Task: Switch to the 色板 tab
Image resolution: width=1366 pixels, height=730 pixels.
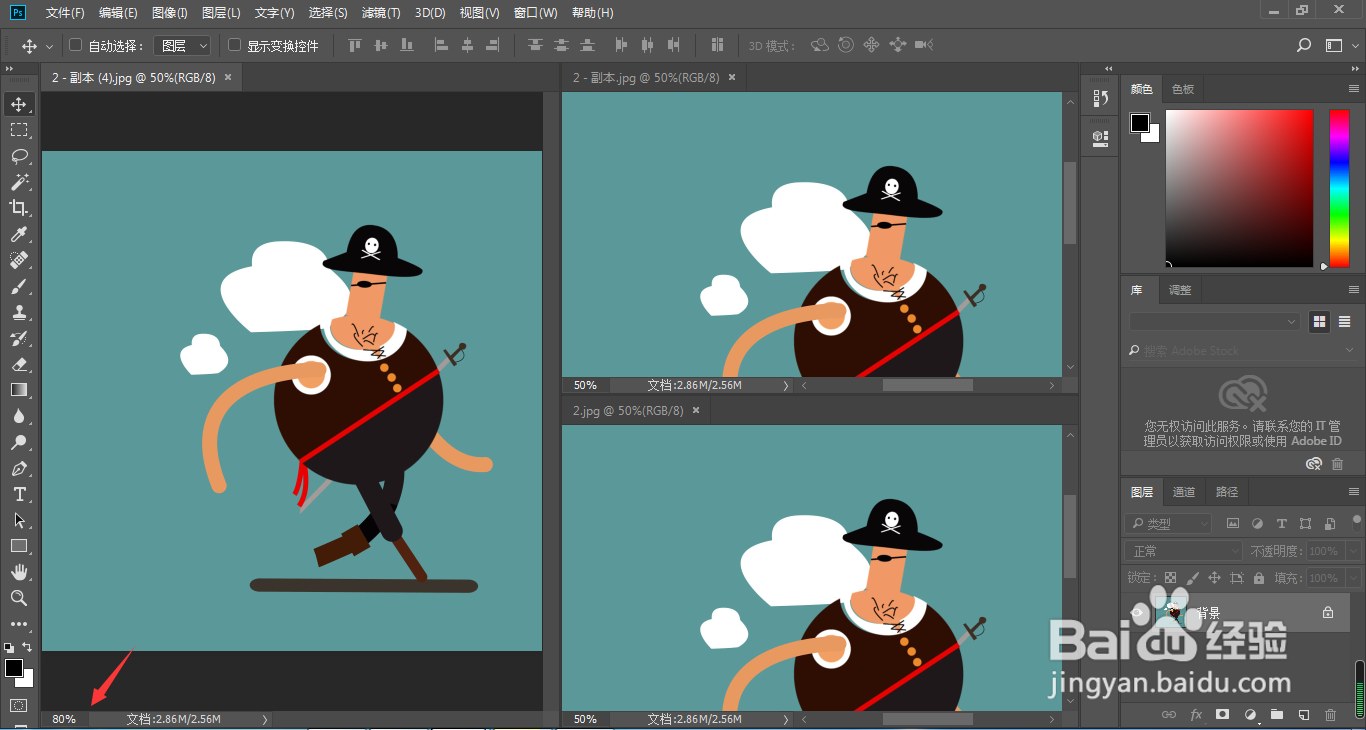Action: [x=1183, y=89]
